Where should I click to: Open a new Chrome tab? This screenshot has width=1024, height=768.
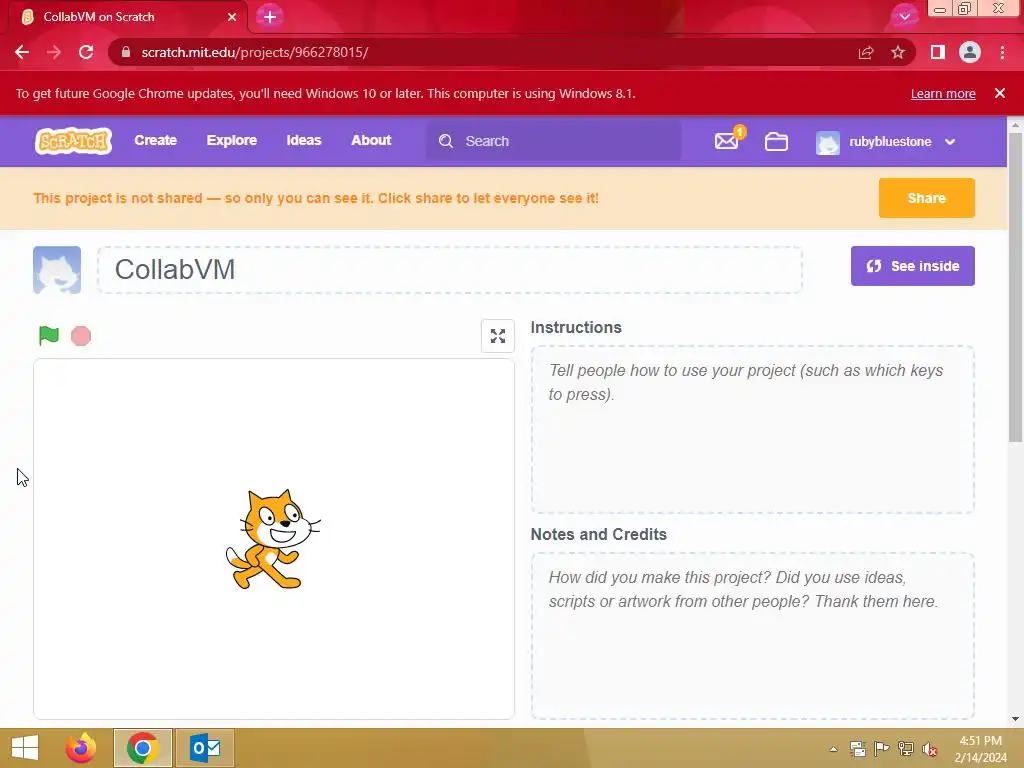coord(270,17)
